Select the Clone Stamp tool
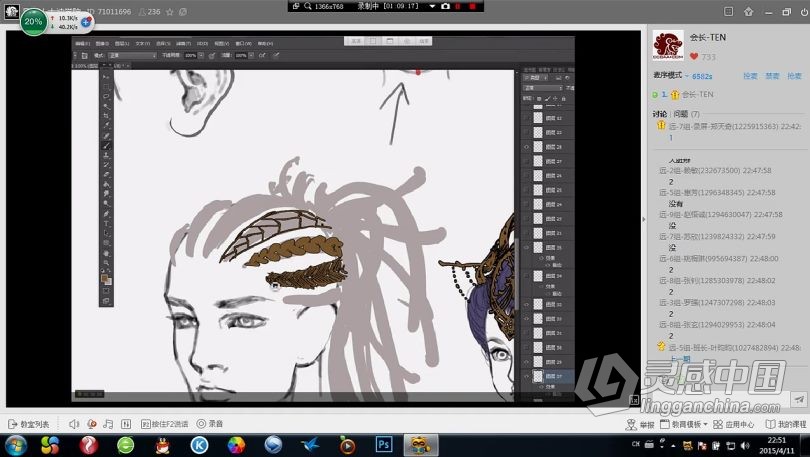810x457 pixels. 106,156
